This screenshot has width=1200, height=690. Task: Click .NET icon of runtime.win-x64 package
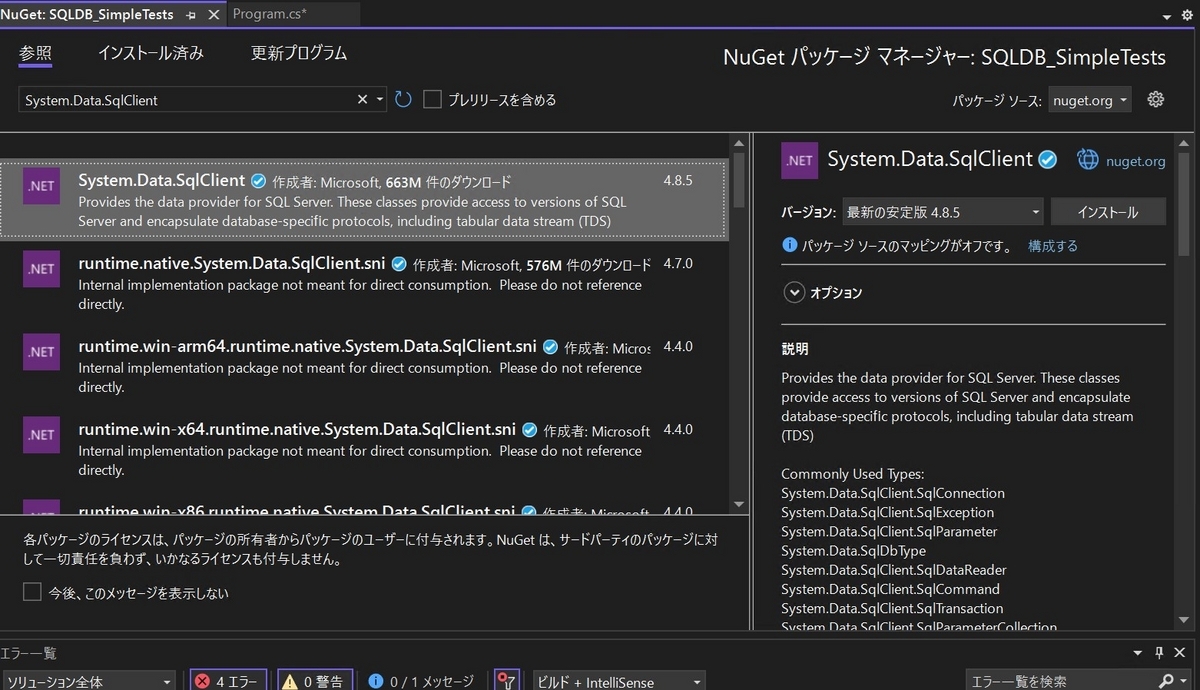pos(41,435)
